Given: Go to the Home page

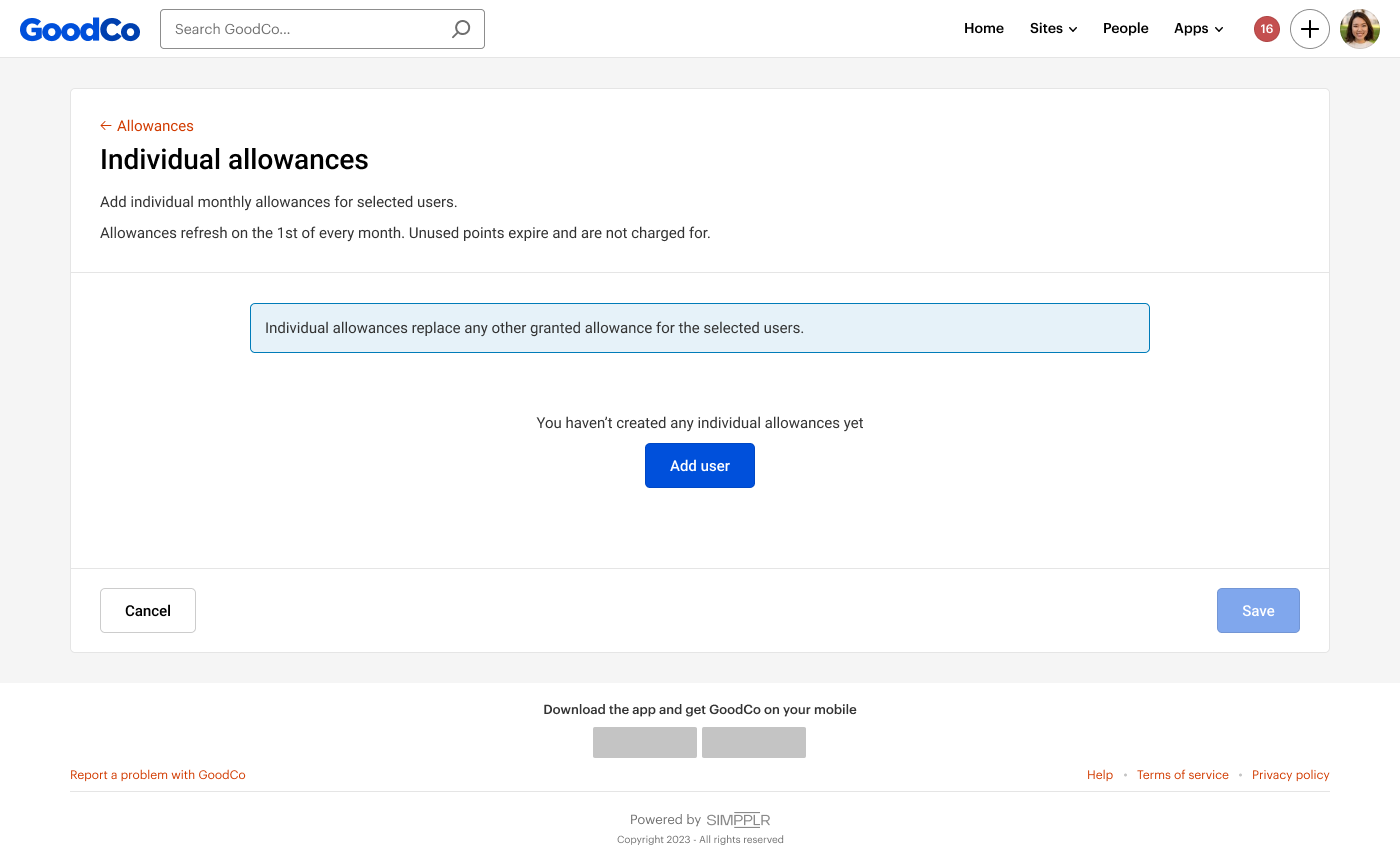Looking at the screenshot, I should pyautogui.click(x=983, y=29).
